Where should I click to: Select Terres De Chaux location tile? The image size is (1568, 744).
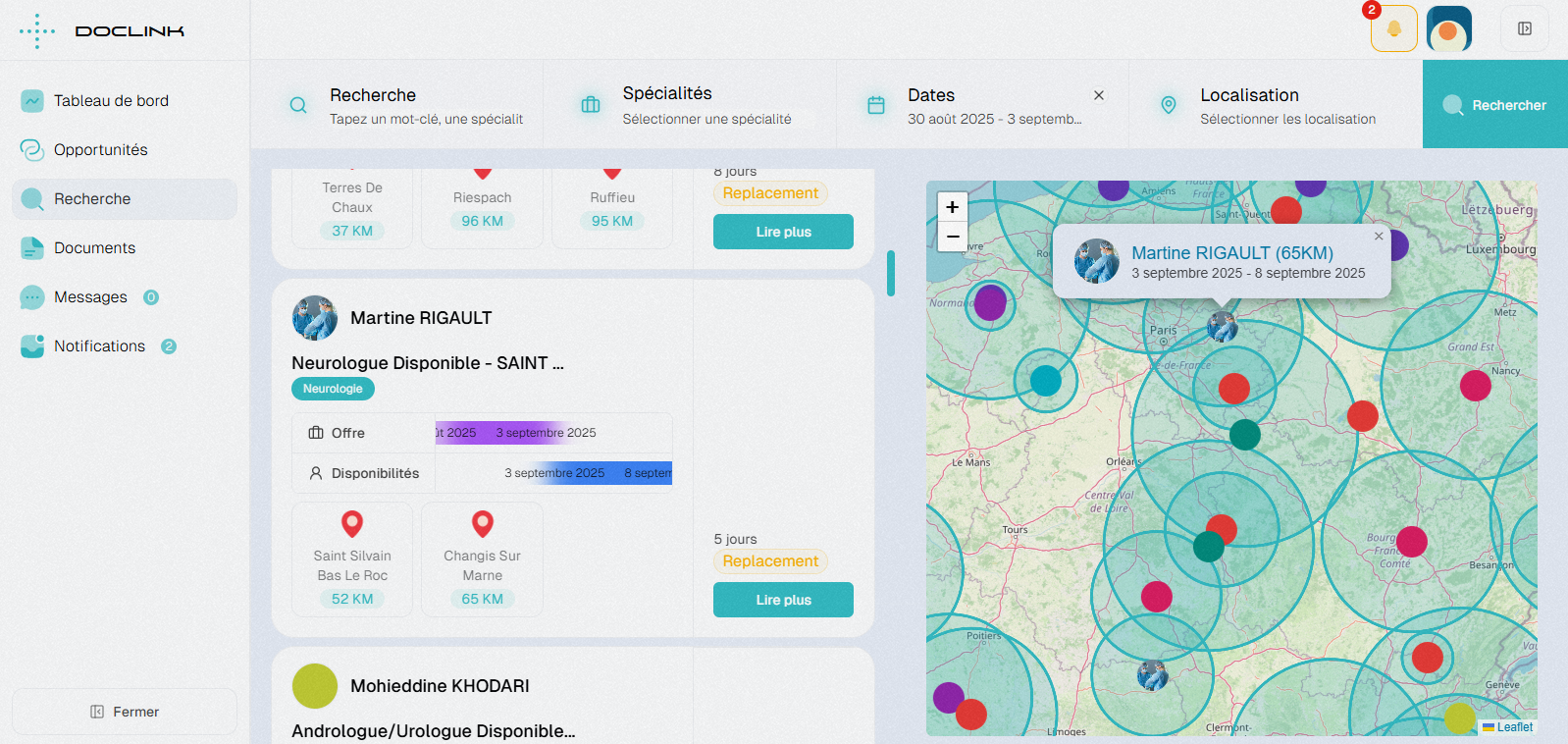pyautogui.click(x=352, y=208)
